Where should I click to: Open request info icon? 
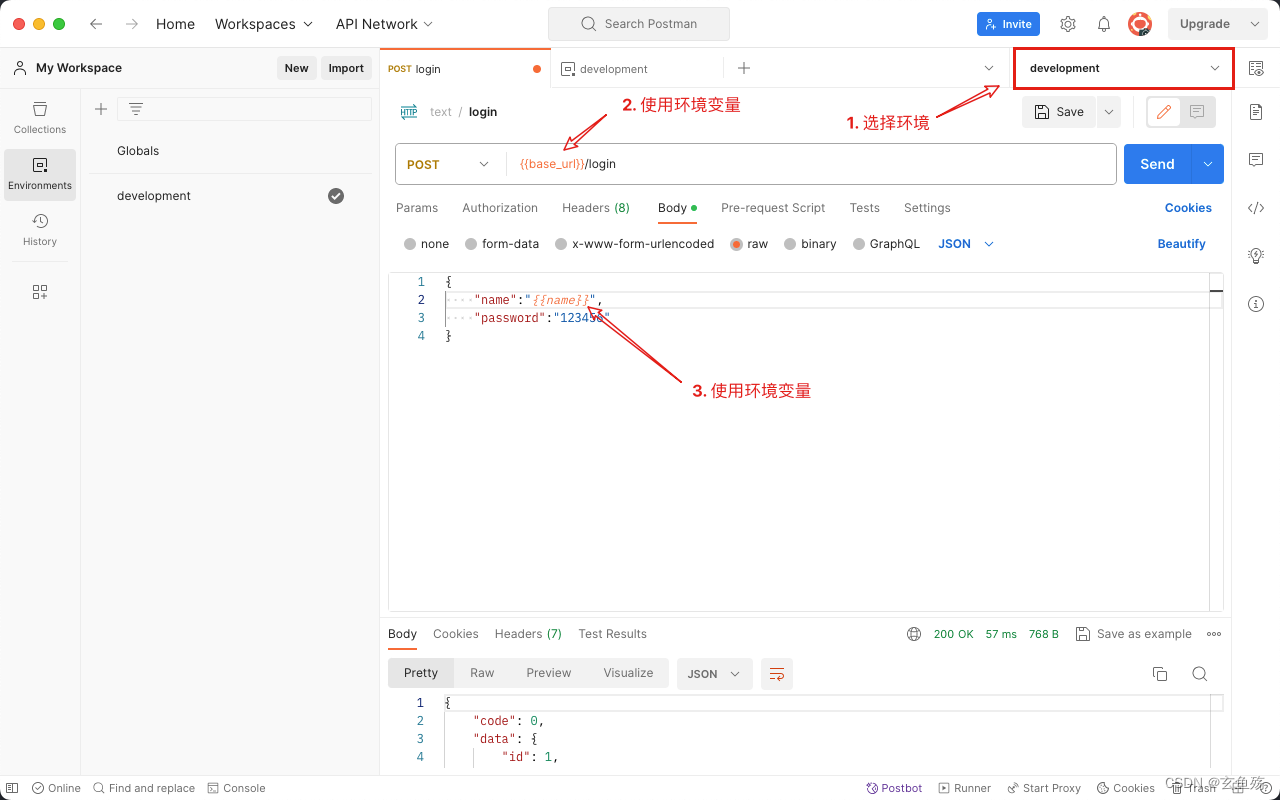point(1256,304)
